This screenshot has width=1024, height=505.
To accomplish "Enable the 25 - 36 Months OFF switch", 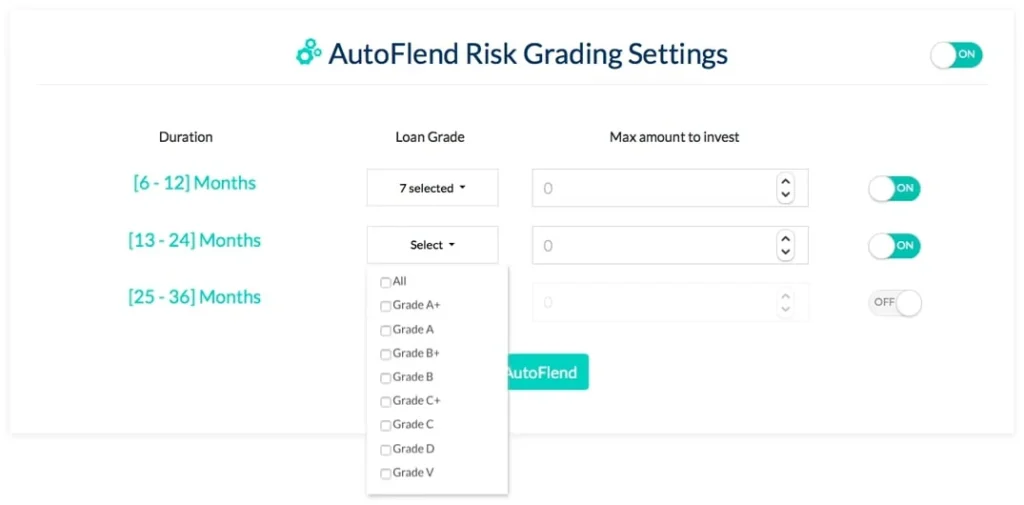I will click(x=894, y=302).
